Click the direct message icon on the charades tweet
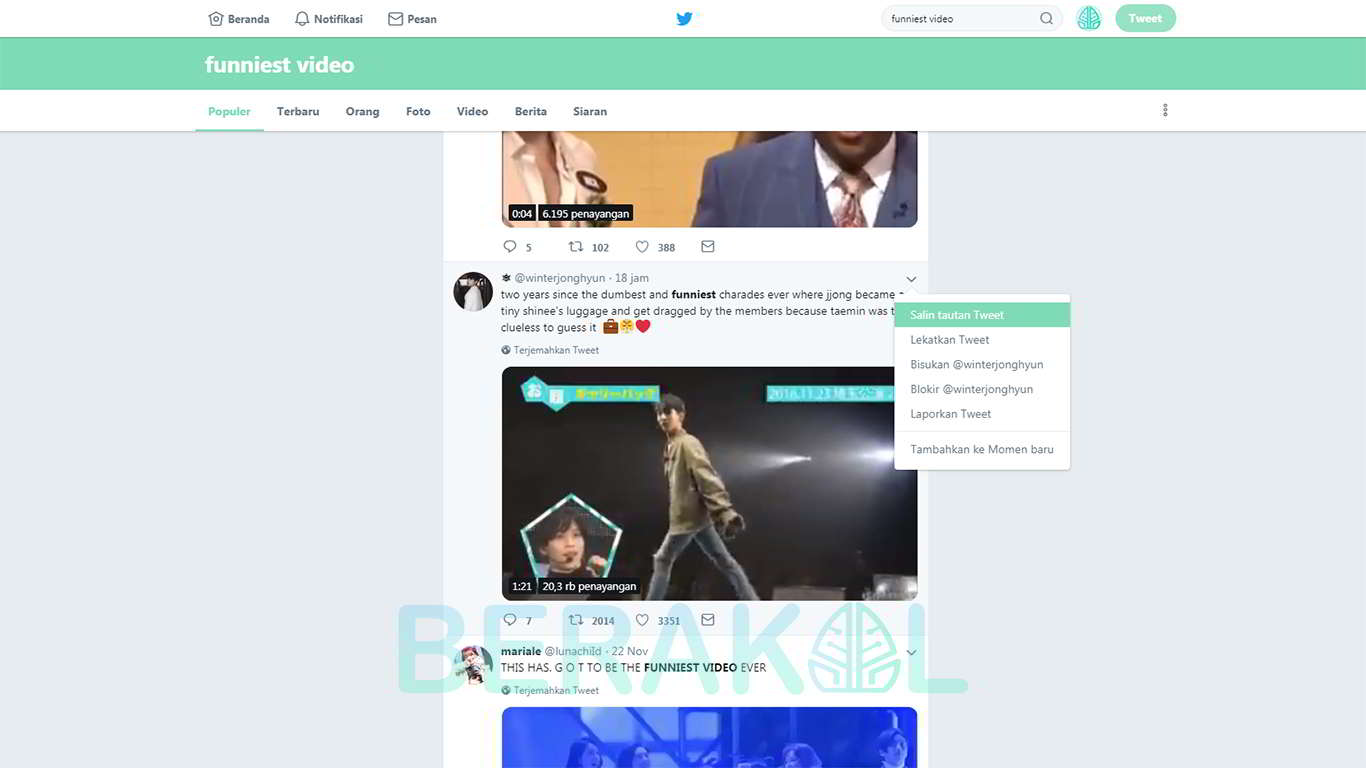 [707, 619]
